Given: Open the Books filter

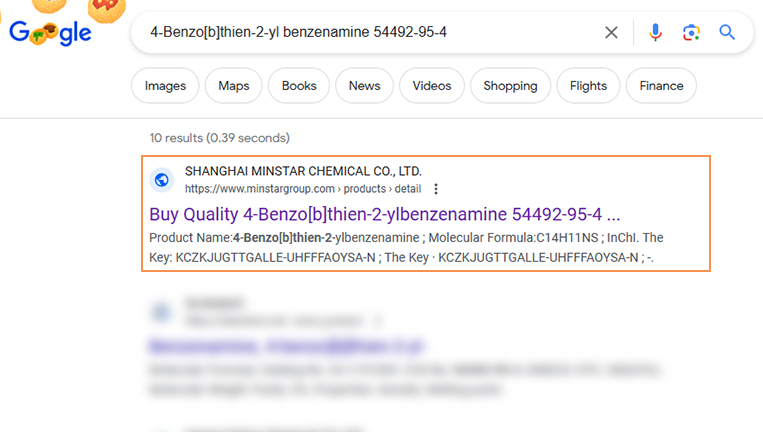Looking at the screenshot, I should pyautogui.click(x=299, y=86).
